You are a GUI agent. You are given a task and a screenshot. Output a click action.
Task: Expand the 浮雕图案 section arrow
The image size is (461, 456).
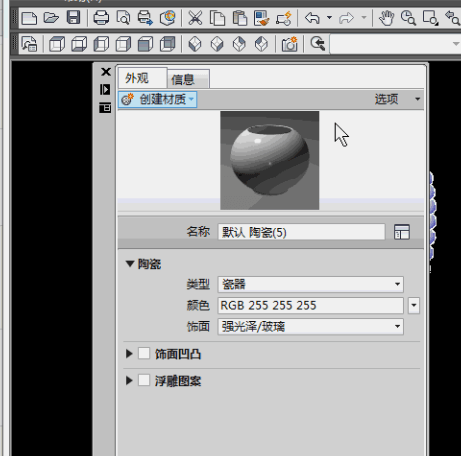coord(129,380)
